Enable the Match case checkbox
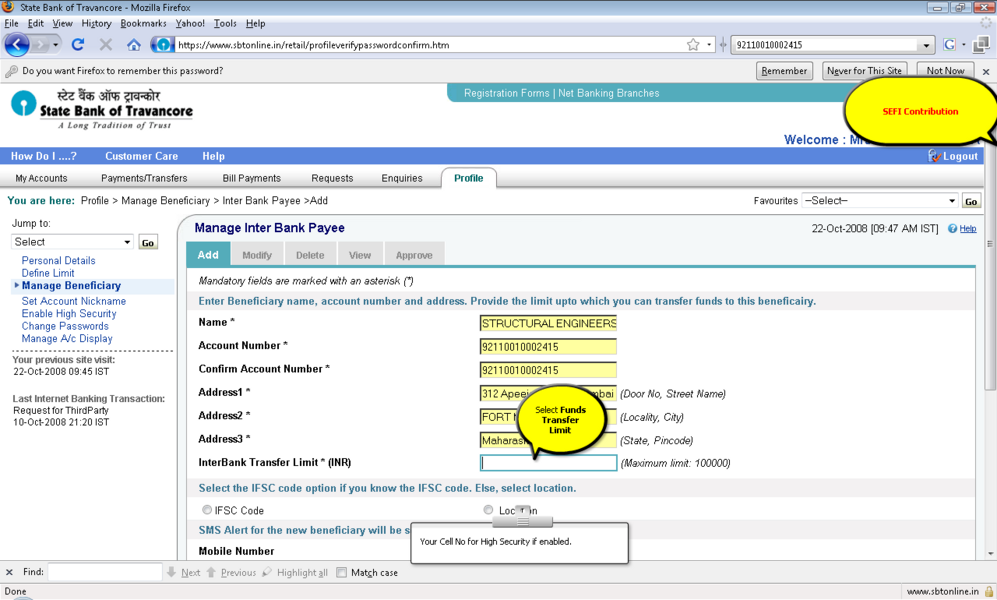997x600 pixels. (342, 573)
